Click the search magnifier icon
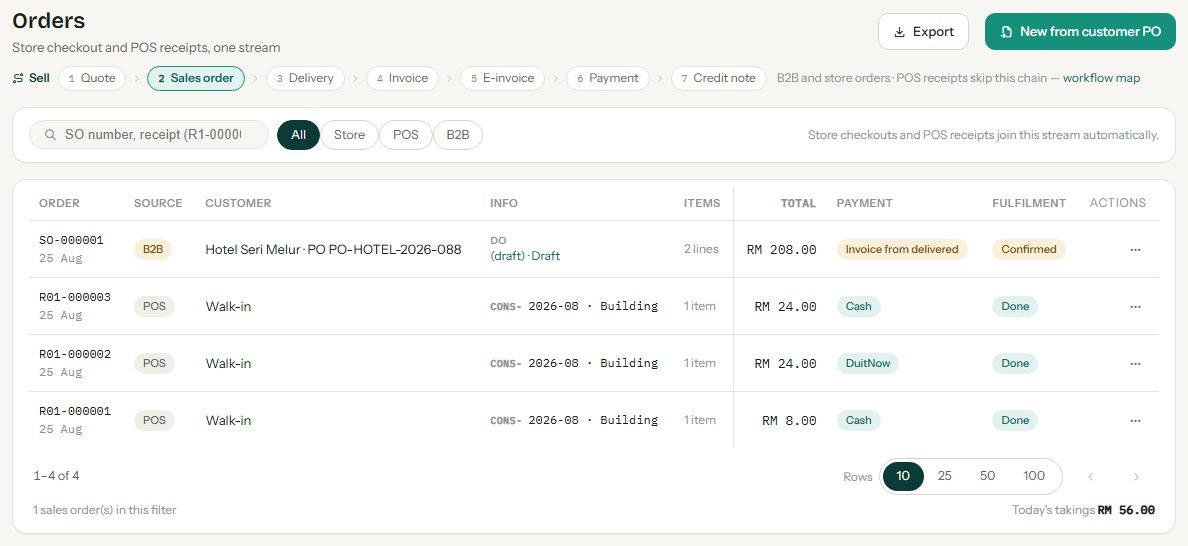 (x=51, y=135)
